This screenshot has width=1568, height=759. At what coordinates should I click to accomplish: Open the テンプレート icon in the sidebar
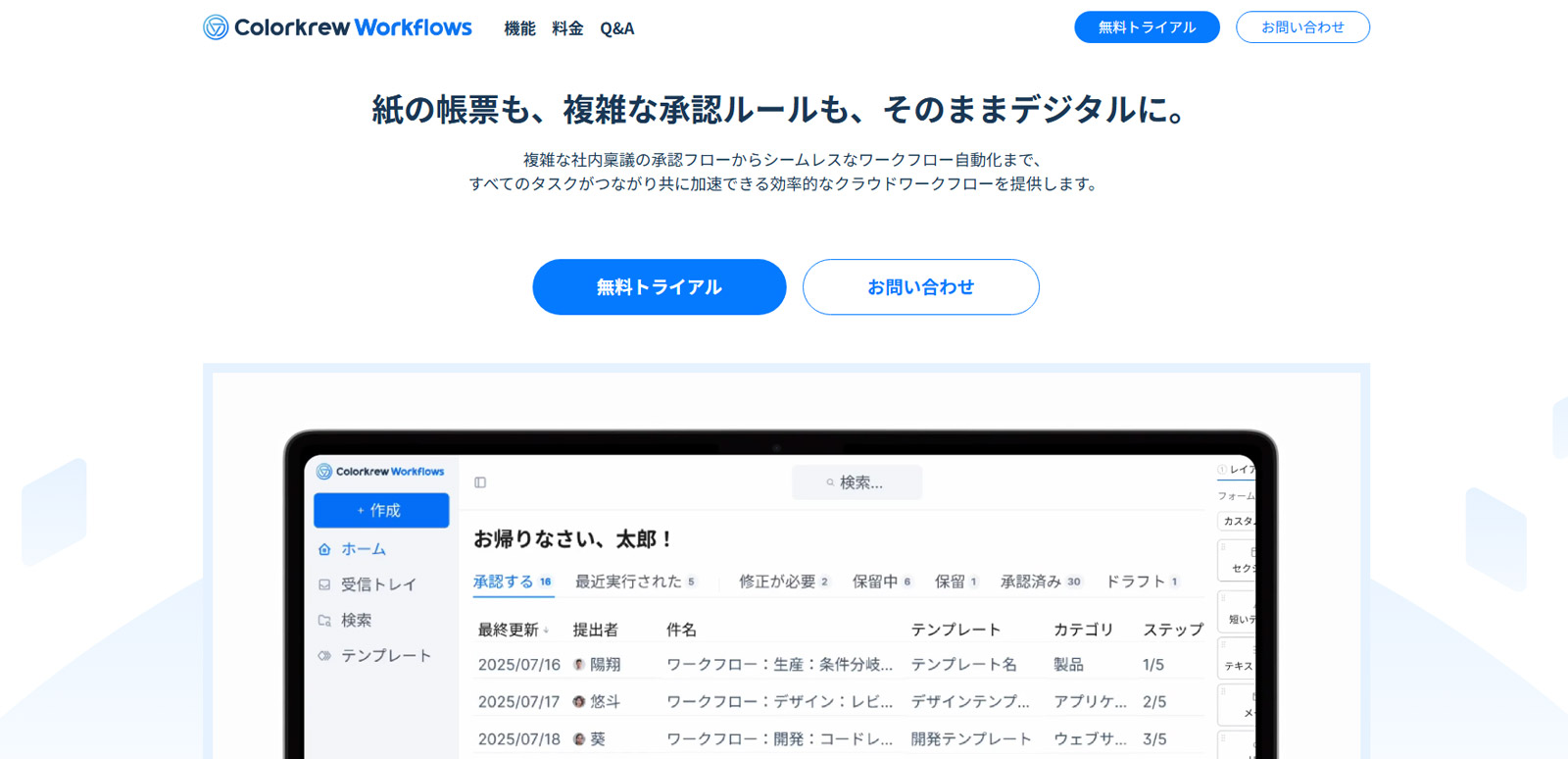324,655
